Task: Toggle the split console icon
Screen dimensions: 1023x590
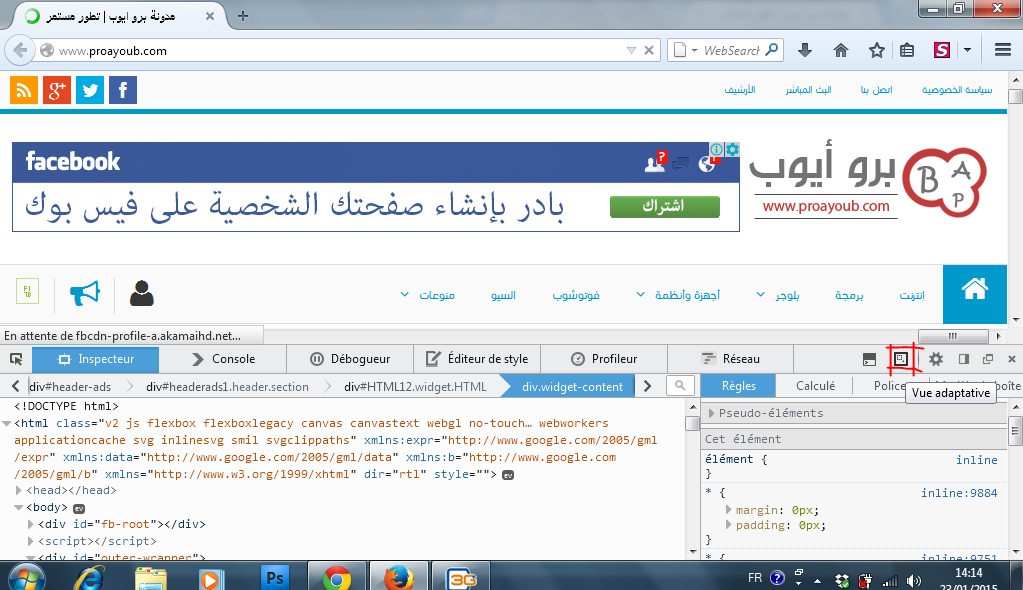Action: (869, 360)
